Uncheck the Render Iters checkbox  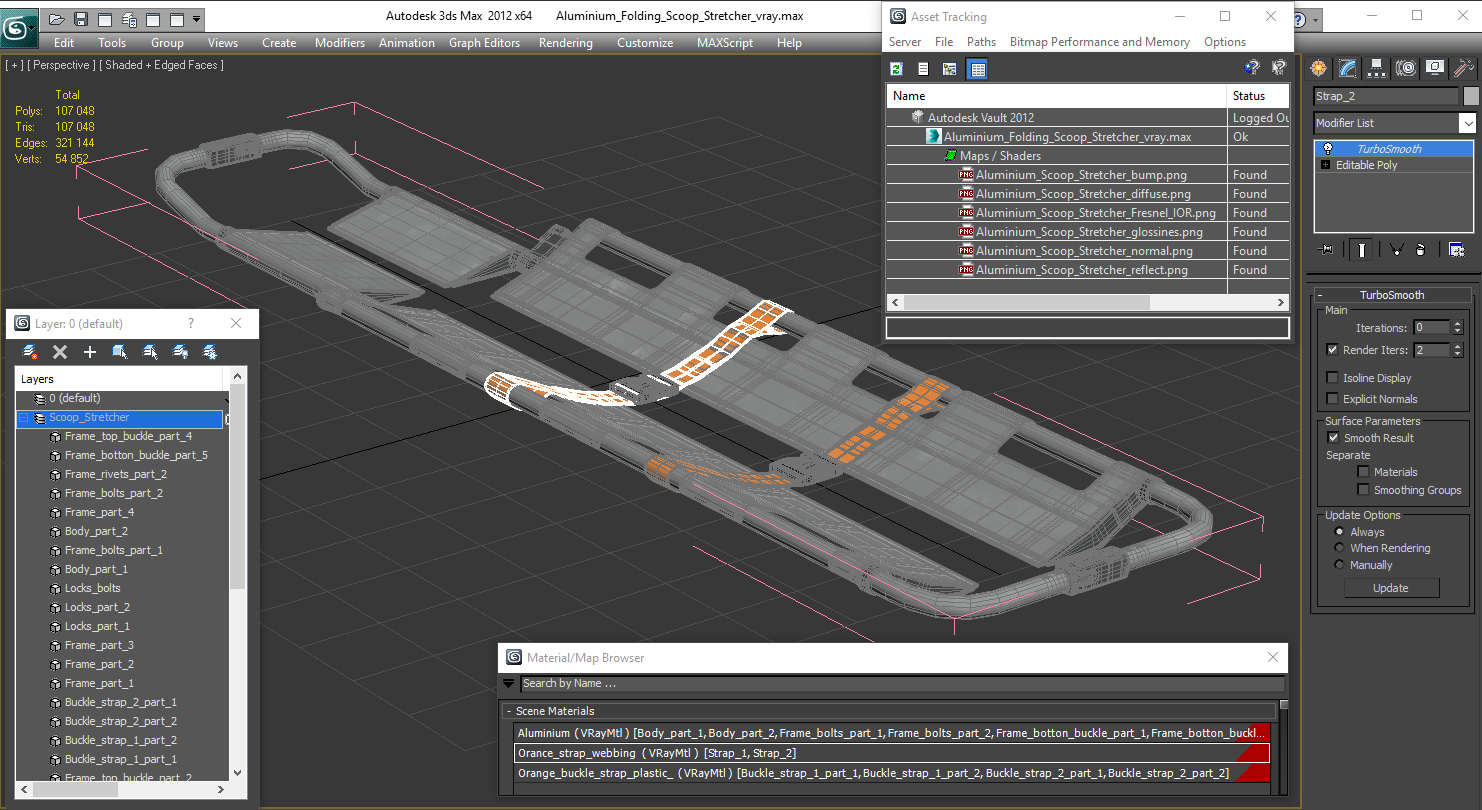[1332, 350]
